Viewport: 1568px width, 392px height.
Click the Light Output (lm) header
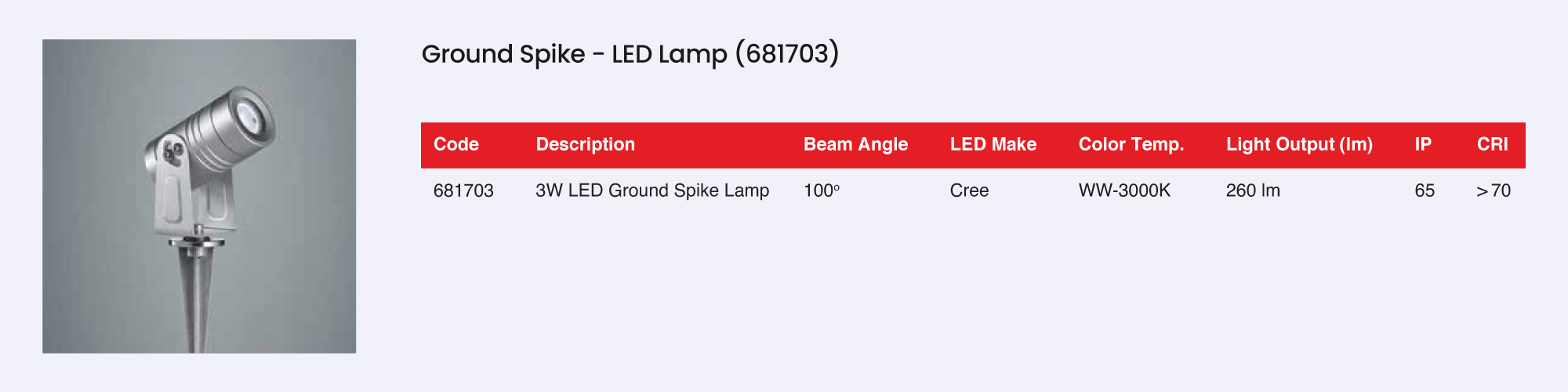tap(1299, 144)
